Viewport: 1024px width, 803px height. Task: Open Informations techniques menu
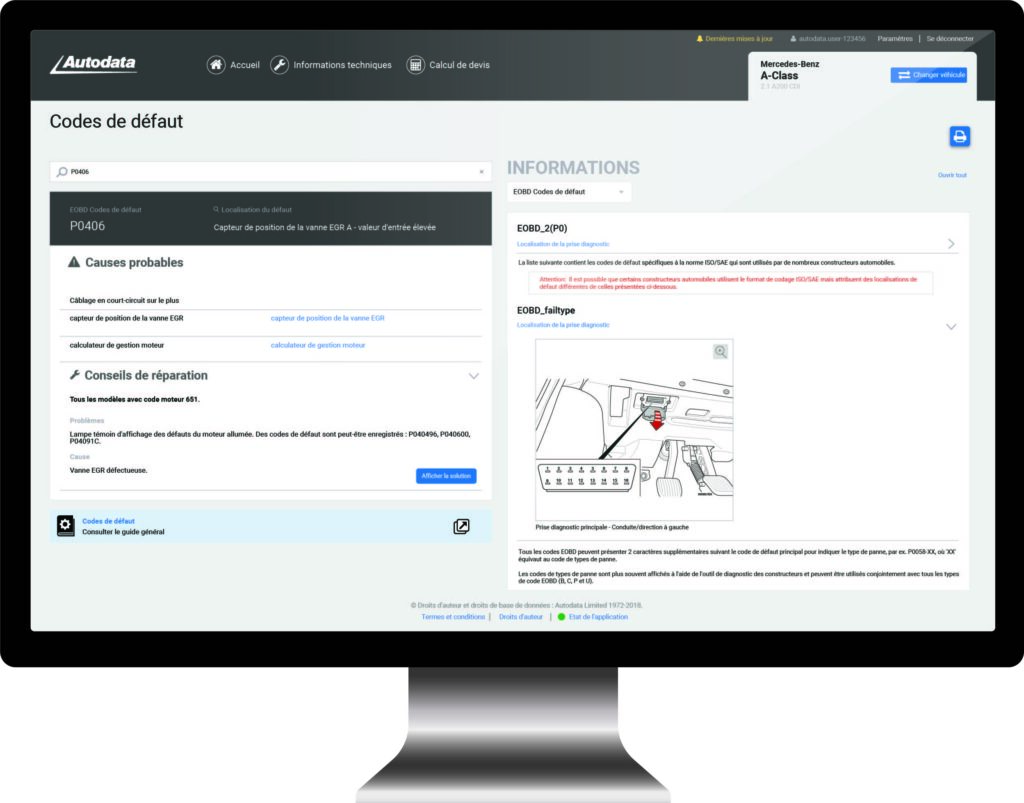pyautogui.click(x=342, y=65)
